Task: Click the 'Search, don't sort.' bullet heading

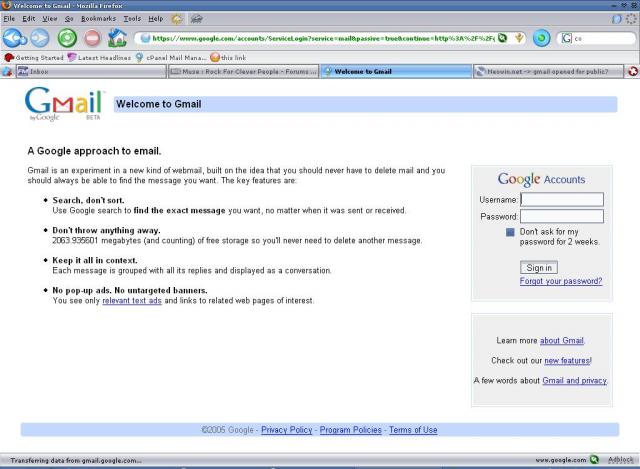Action: [x=88, y=200]
